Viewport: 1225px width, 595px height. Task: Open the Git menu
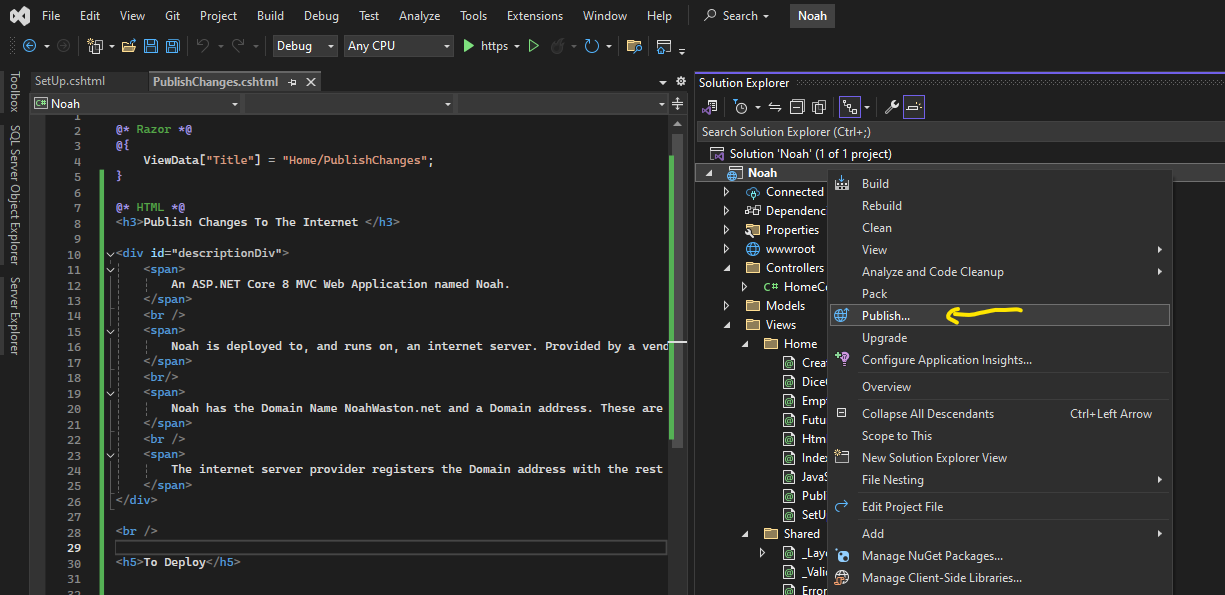(x=171, y=16)
